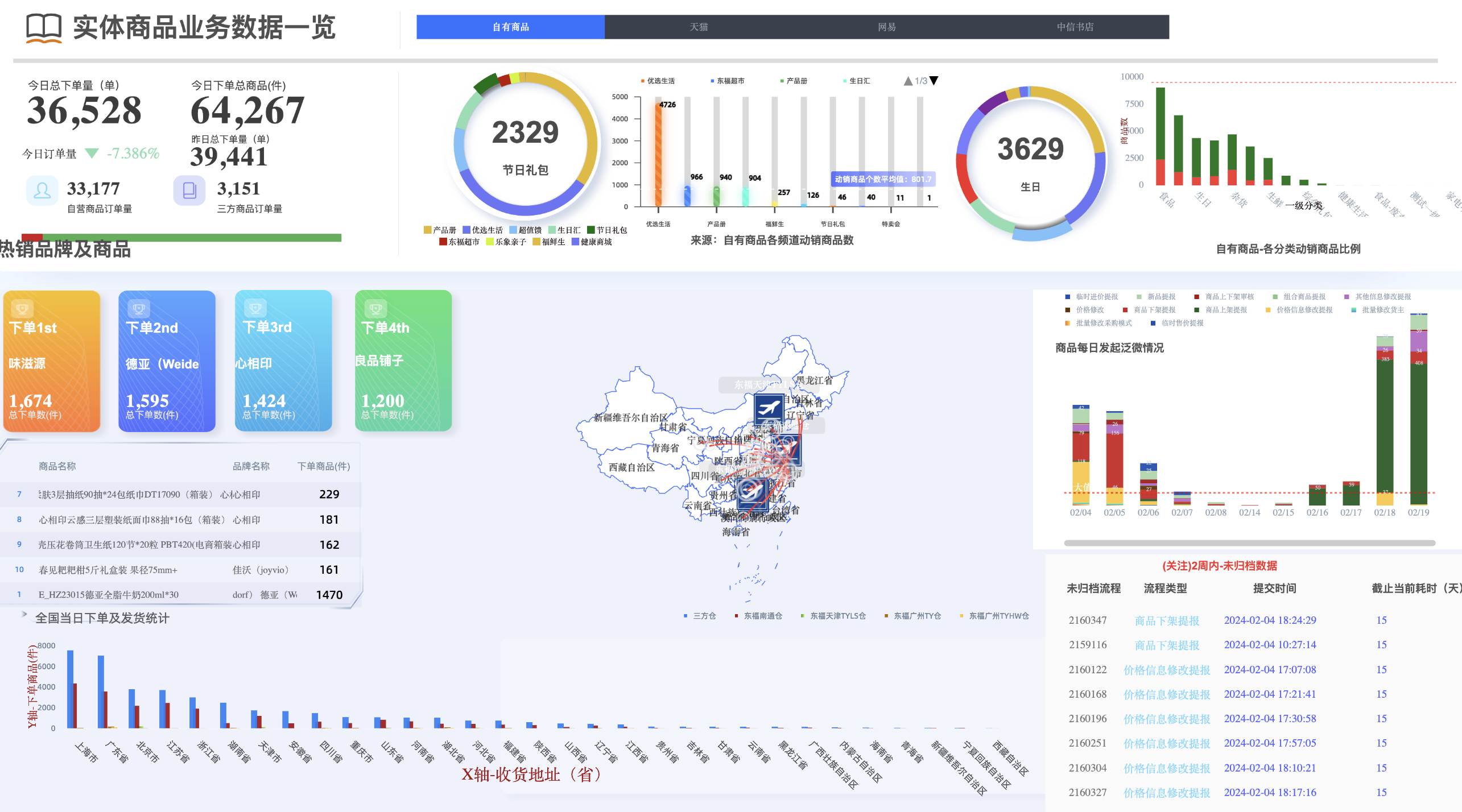Click trophy icon on 下单4th card

click(x=375, y=309)
